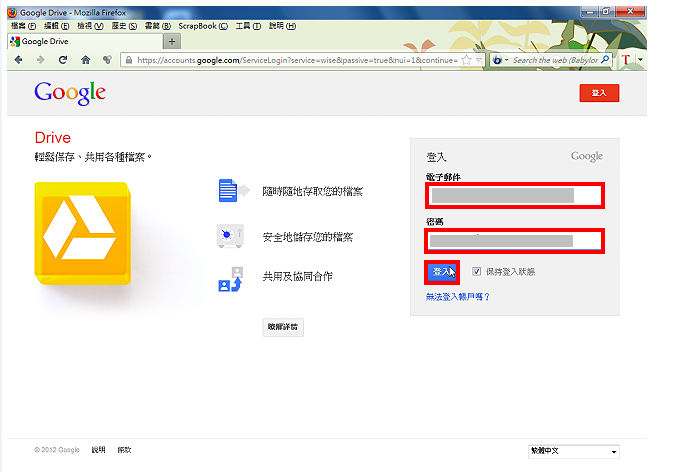673x472 pixels.
Task: Maximize the Firefox window
Action: coord(606,12)
